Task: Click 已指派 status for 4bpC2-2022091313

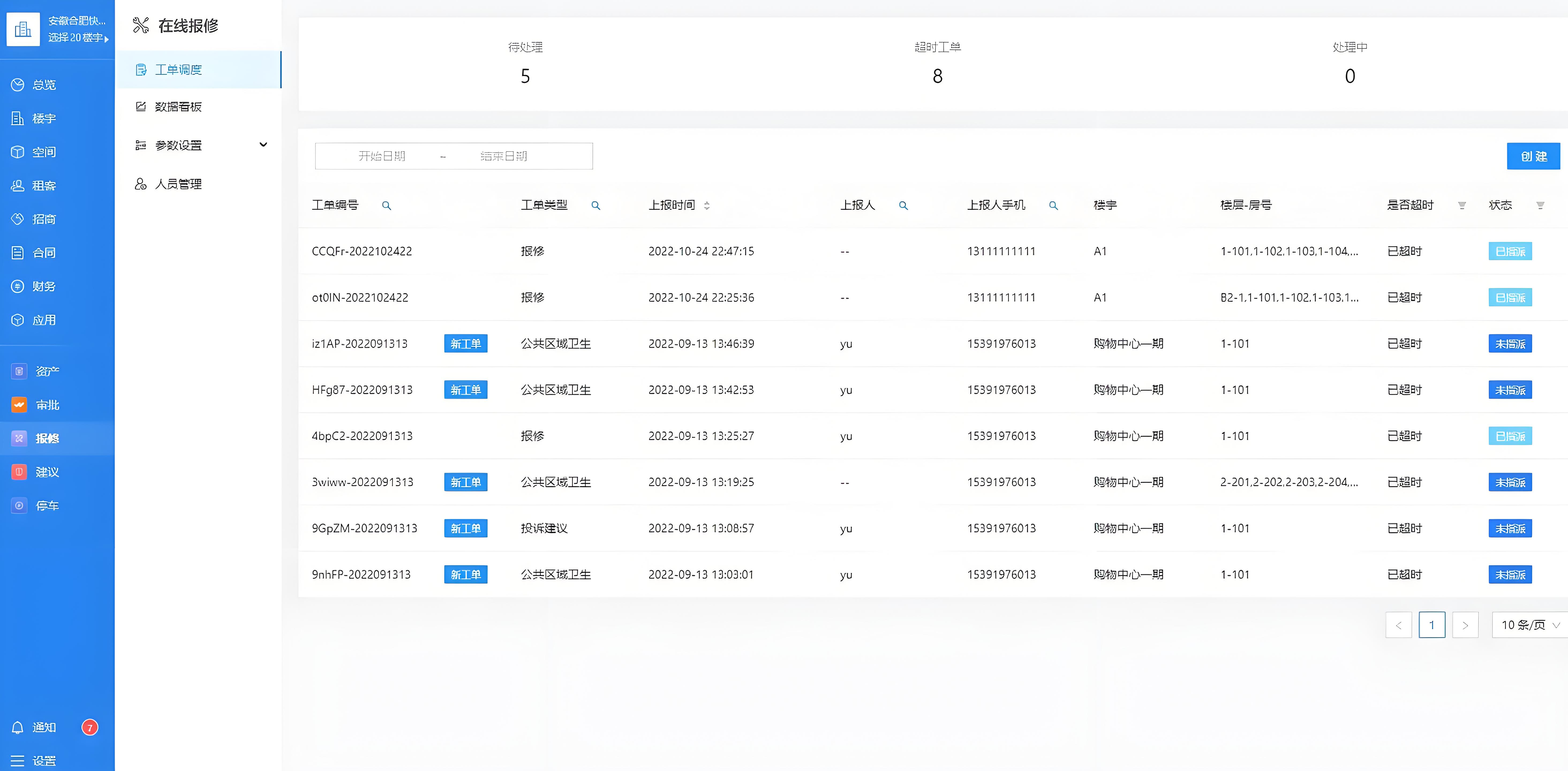Action: [1510, 436]
